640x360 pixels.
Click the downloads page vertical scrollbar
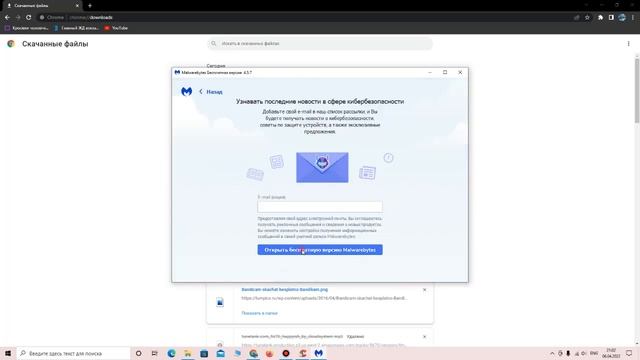[x=637, y=91]
